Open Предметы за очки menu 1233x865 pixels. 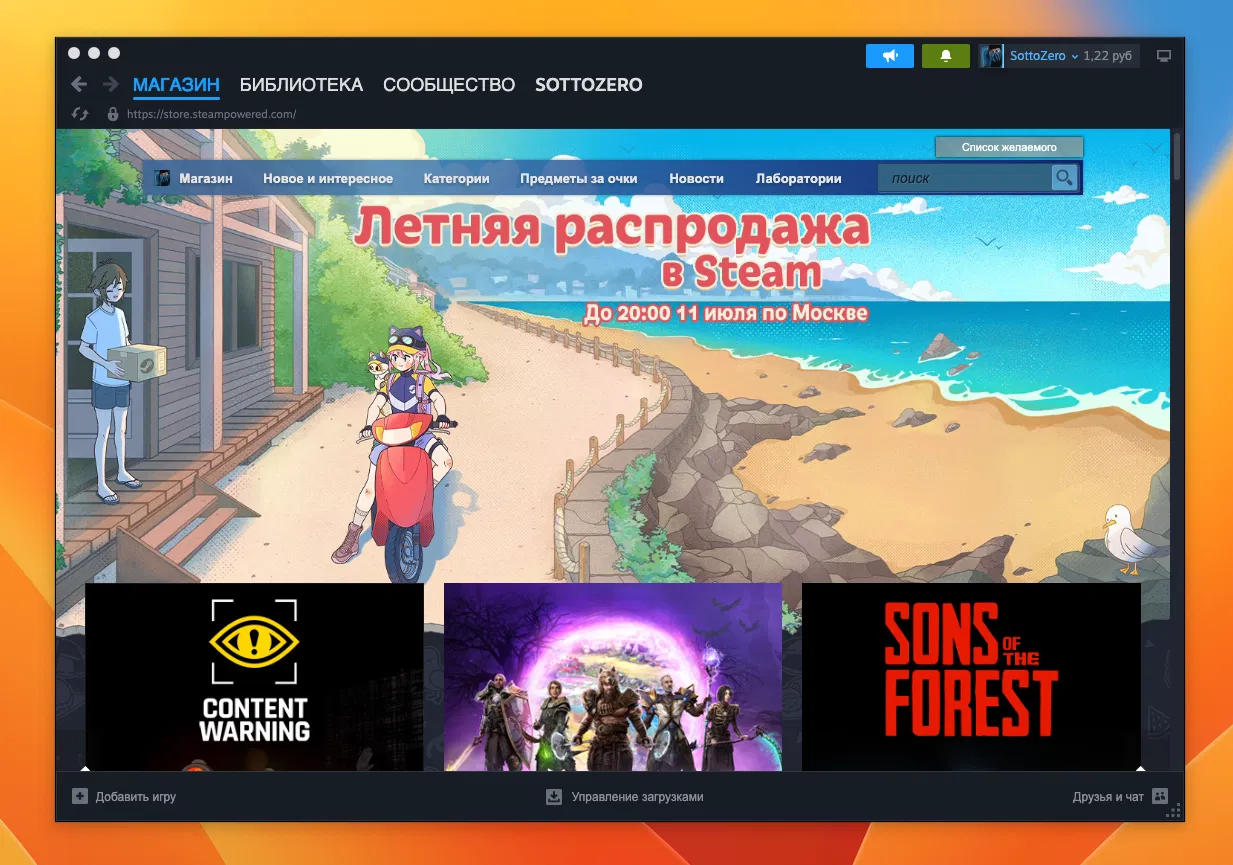point(579,178)
